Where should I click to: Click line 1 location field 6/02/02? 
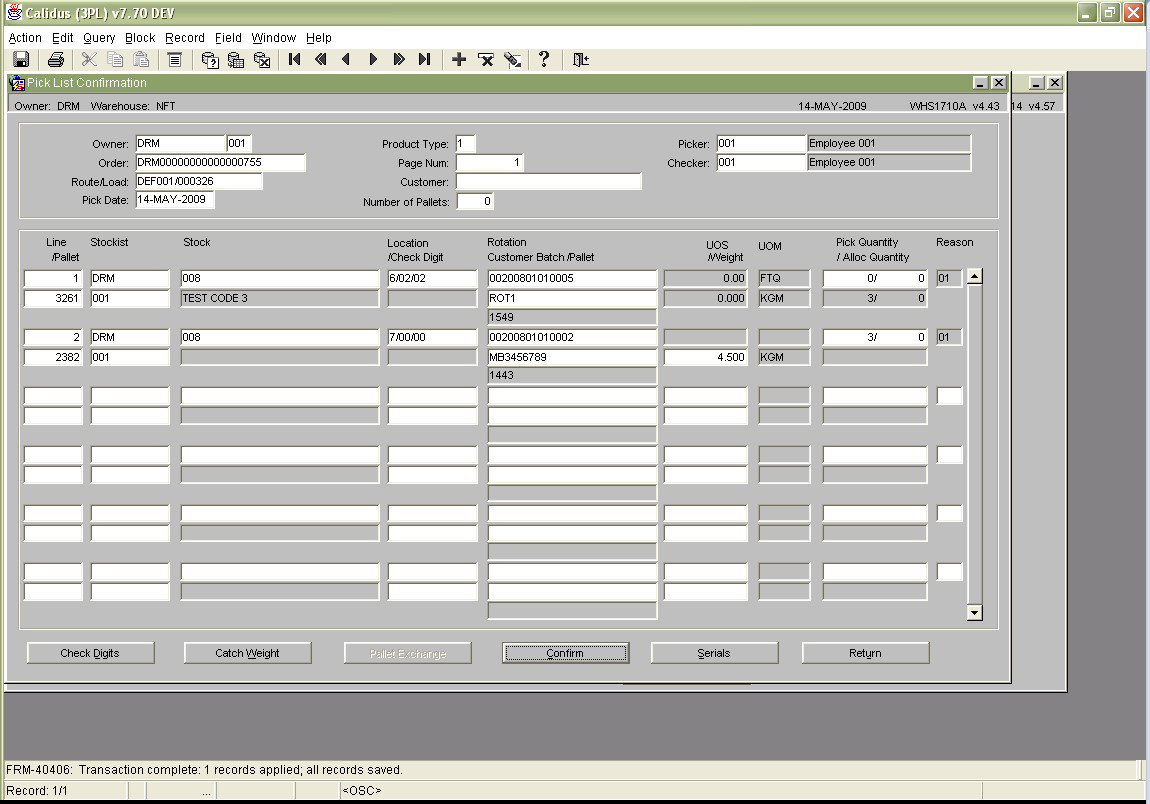tap(432, 278)
